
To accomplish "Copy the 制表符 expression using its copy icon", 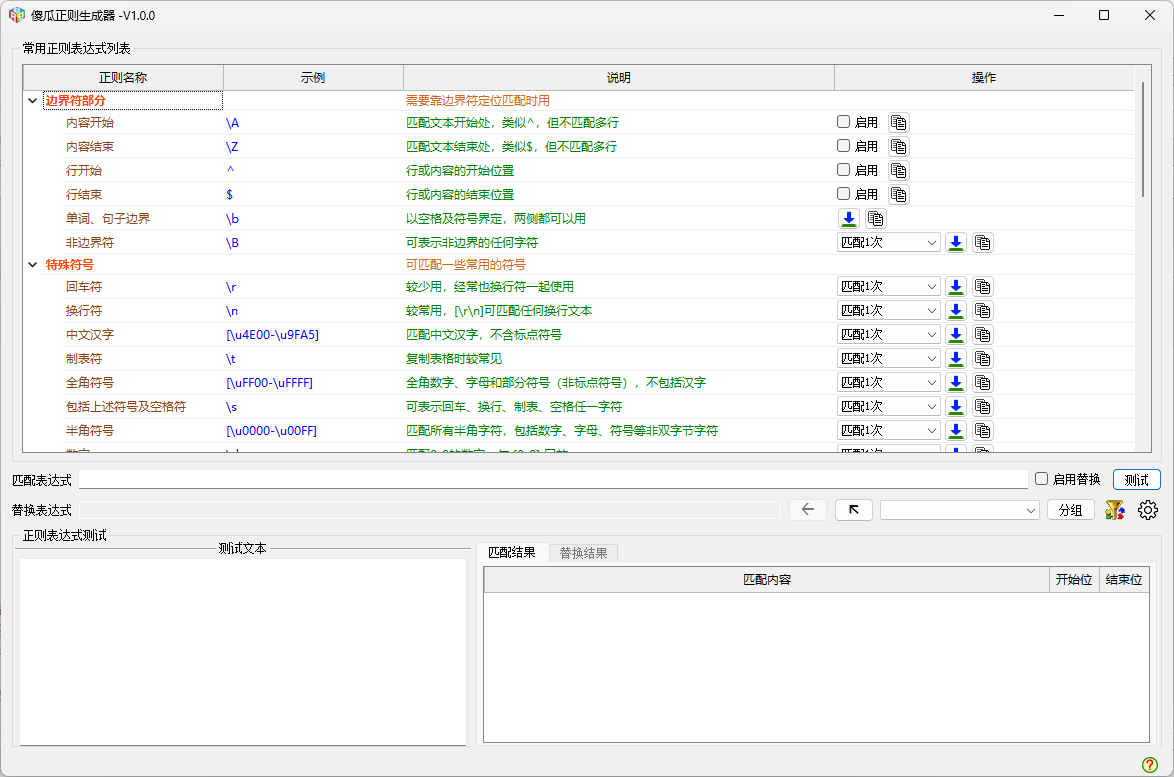I will (983, 359).
